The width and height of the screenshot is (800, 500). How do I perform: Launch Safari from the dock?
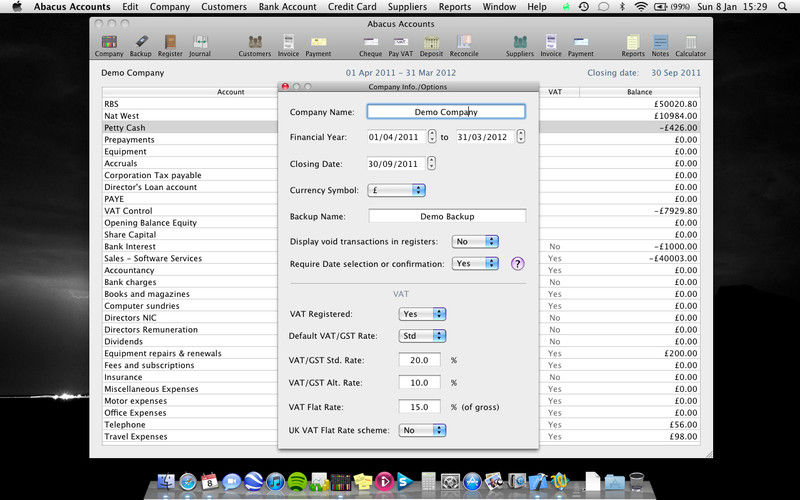pos(188,481)
